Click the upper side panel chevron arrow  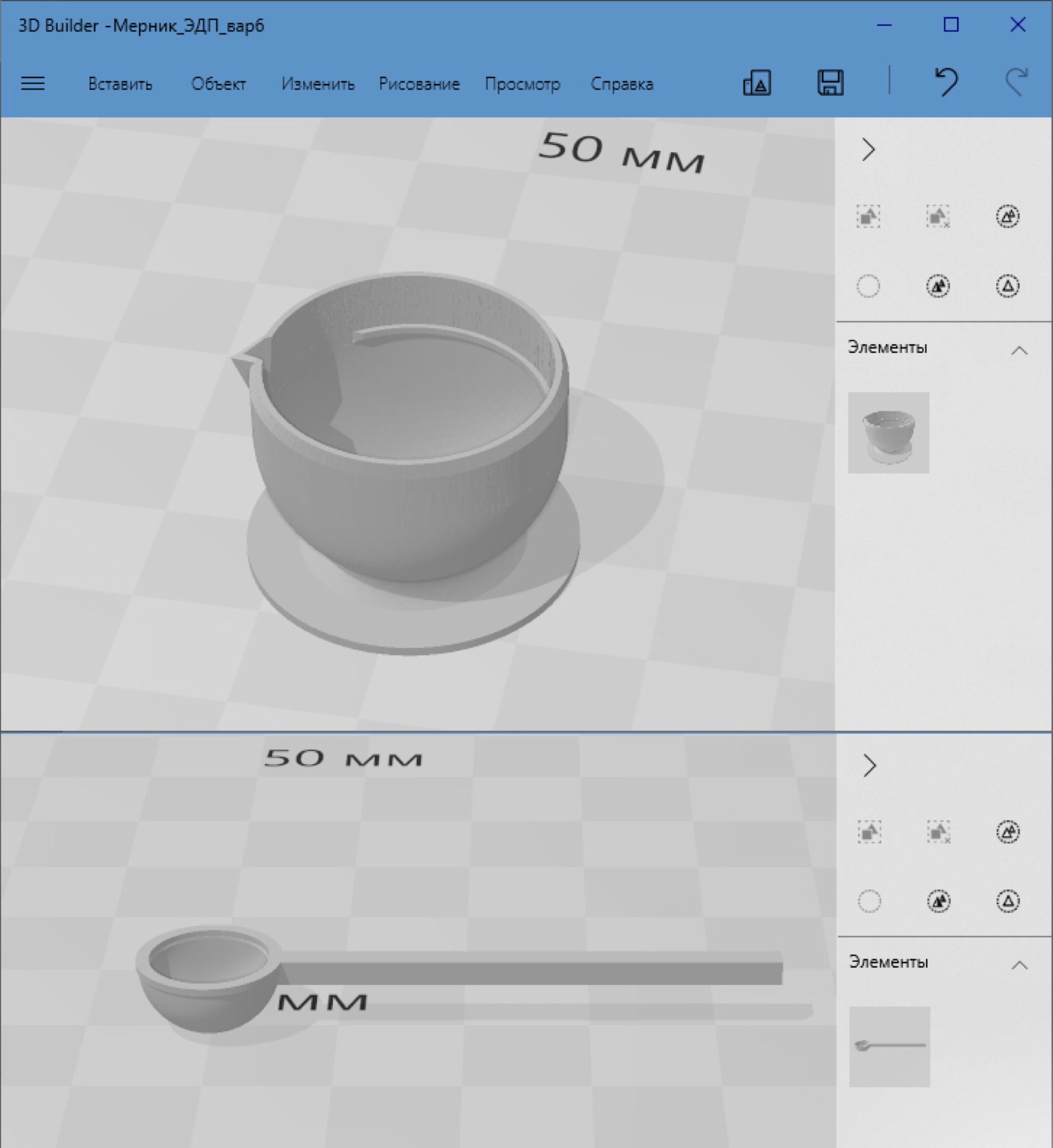coord(868,150)
